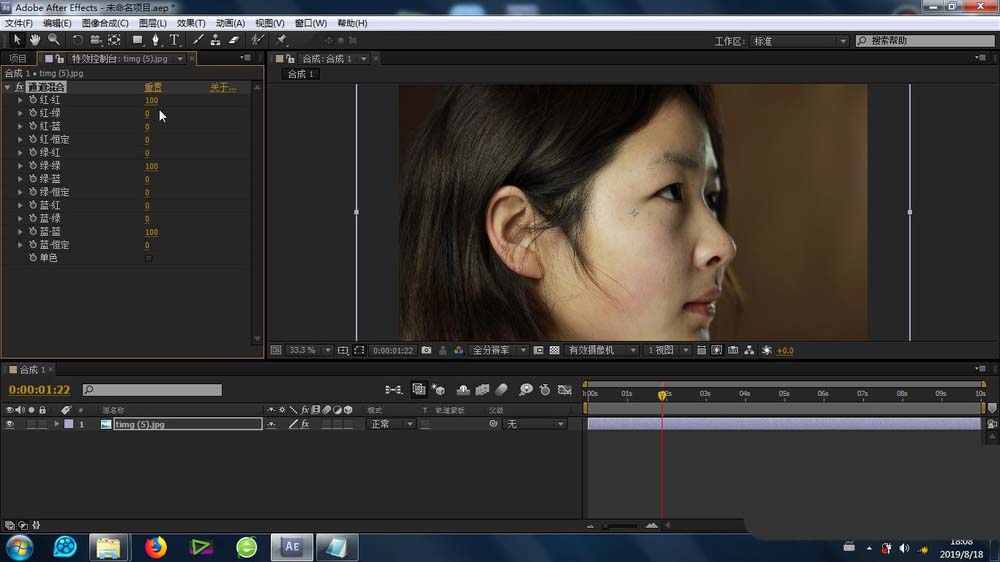Select the Eraser tool
The width and height of the screenshot is (1000, 562).
pos(233,40)
